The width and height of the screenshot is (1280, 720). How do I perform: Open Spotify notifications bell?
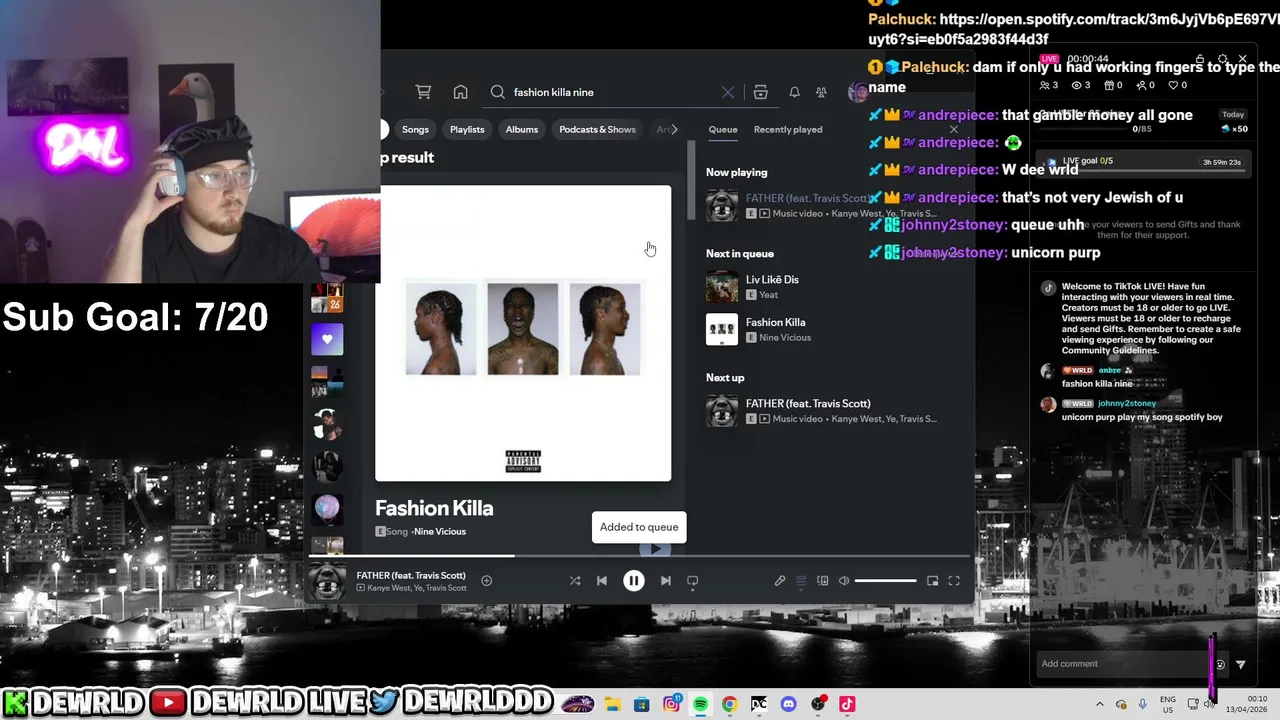coord(794,92)
